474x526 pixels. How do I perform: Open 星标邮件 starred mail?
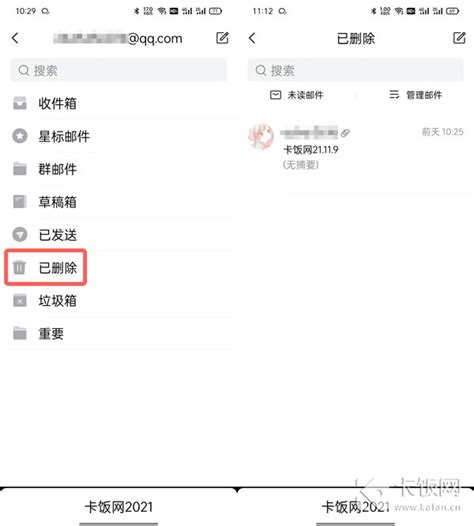119,136
